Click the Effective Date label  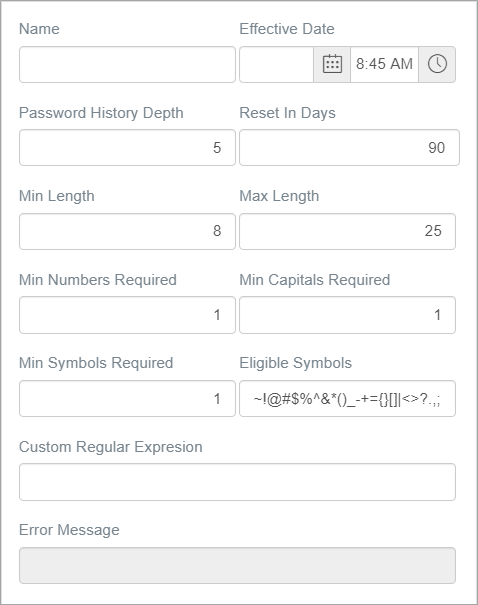coord(287,29)
